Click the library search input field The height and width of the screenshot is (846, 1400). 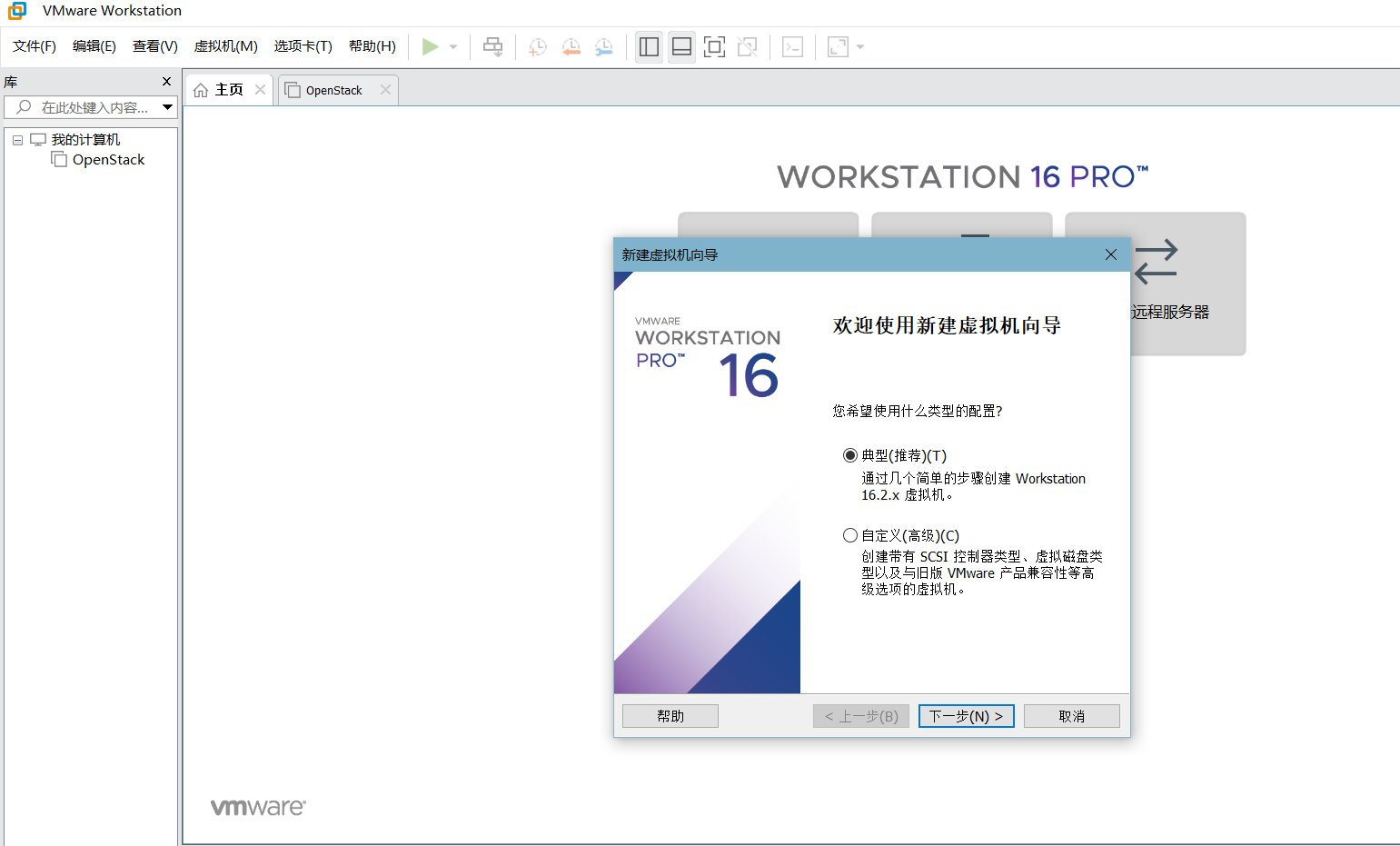[91, 107]
